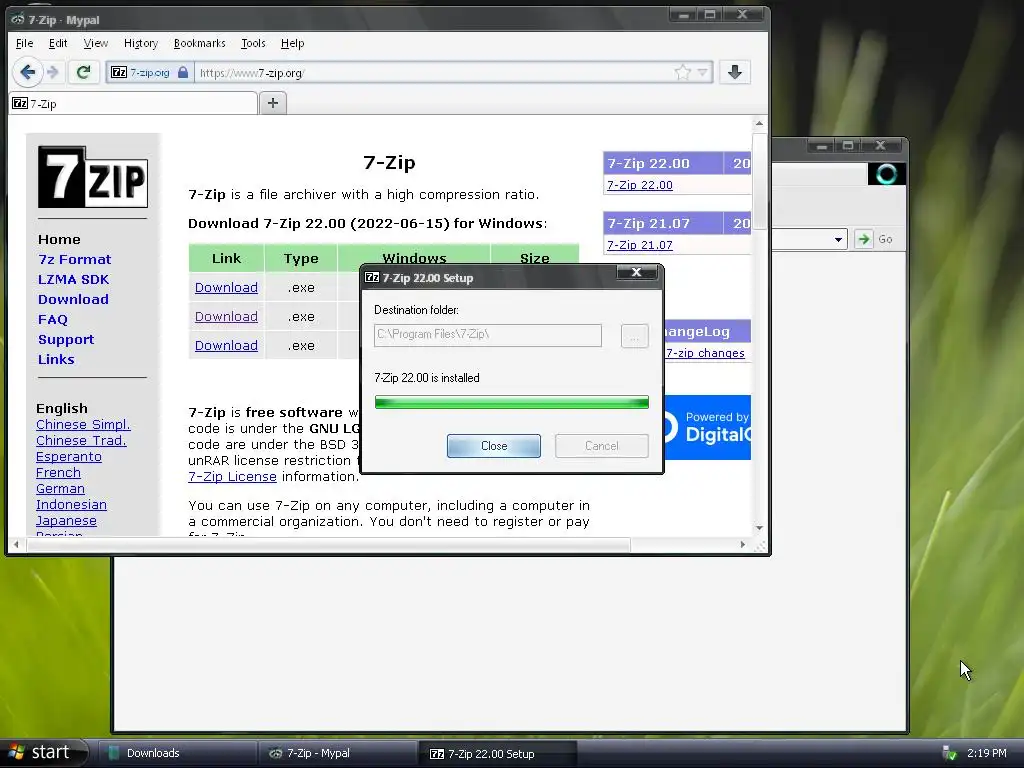Click the page vertical scrollbar thumb
Viewport: 1024px width, 768px height.
[x=760, y=181]
